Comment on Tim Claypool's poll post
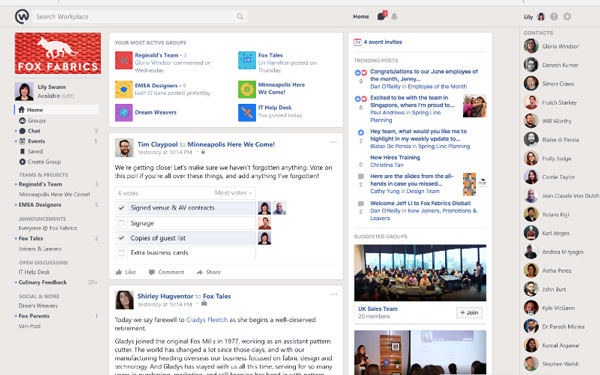600x375 pixels. (x=166, y=272)
